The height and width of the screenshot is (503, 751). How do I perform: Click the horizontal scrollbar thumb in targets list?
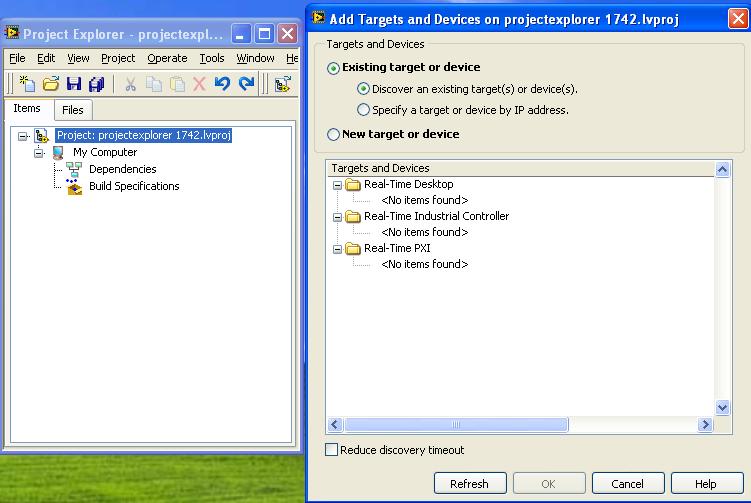pos(456,424)
